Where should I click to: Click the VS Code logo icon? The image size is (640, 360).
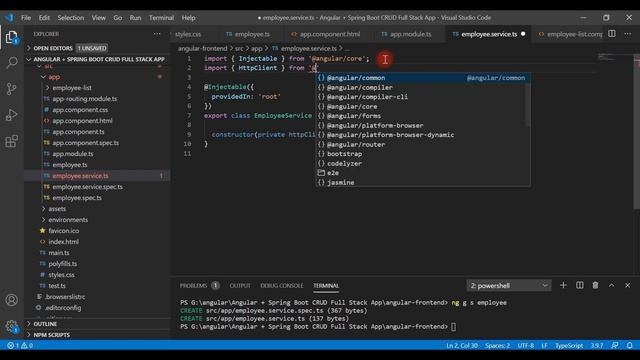click(x=9, y=18)
